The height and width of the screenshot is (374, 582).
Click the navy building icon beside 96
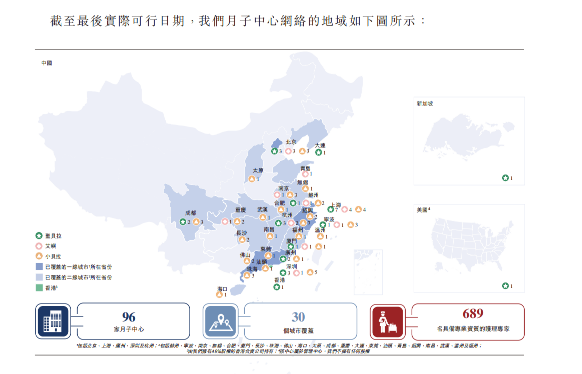pyautogui.click(x=53, y=321)
